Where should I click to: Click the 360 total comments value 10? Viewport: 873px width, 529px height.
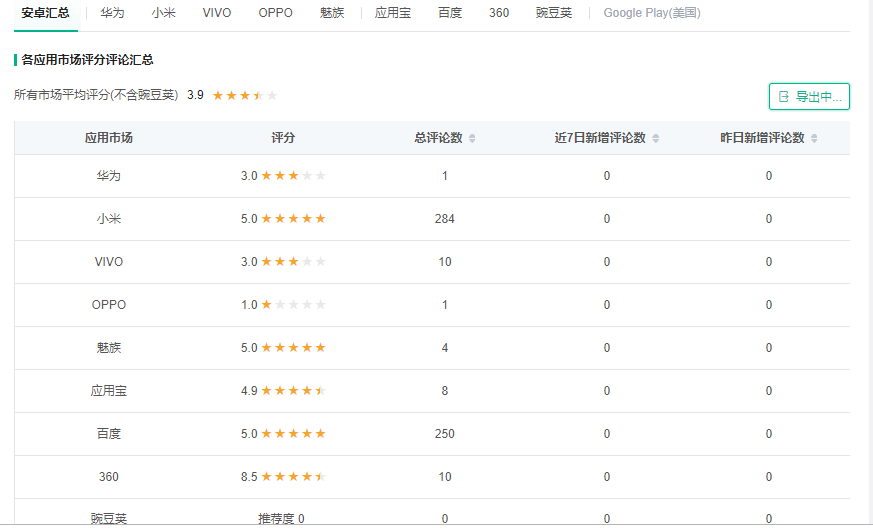pyautogui.click(x=444, y=477)
